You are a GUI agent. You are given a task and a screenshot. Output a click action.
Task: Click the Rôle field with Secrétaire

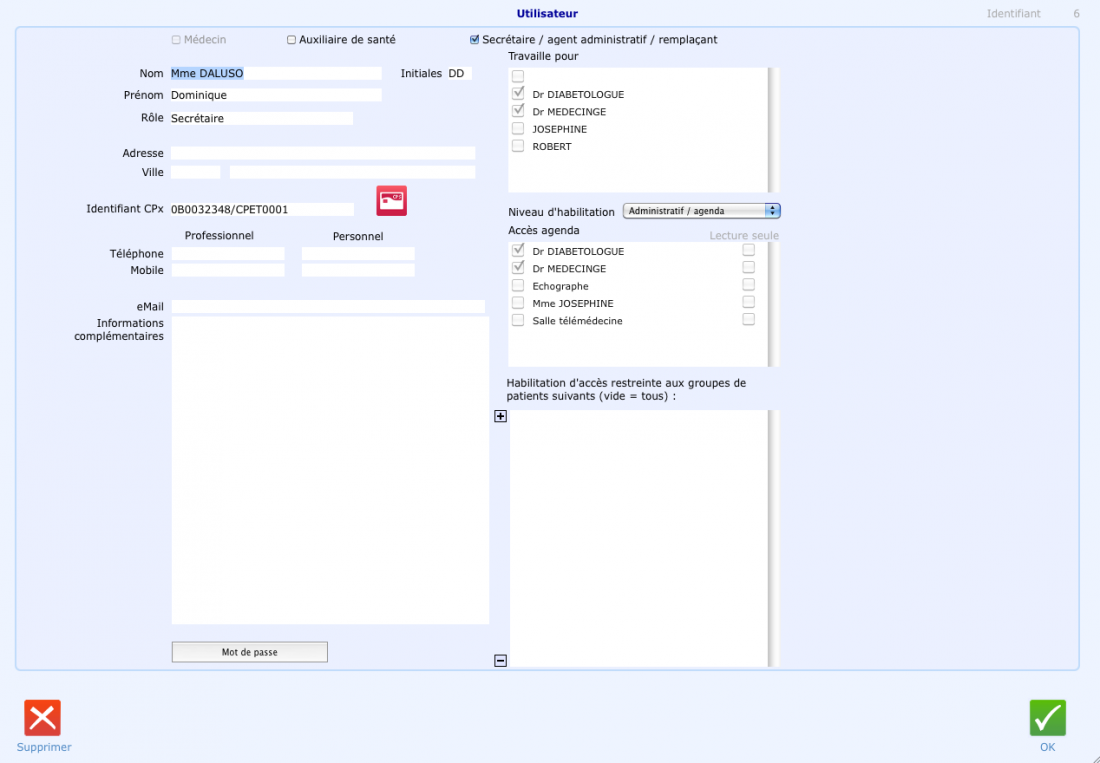point(262,119)
